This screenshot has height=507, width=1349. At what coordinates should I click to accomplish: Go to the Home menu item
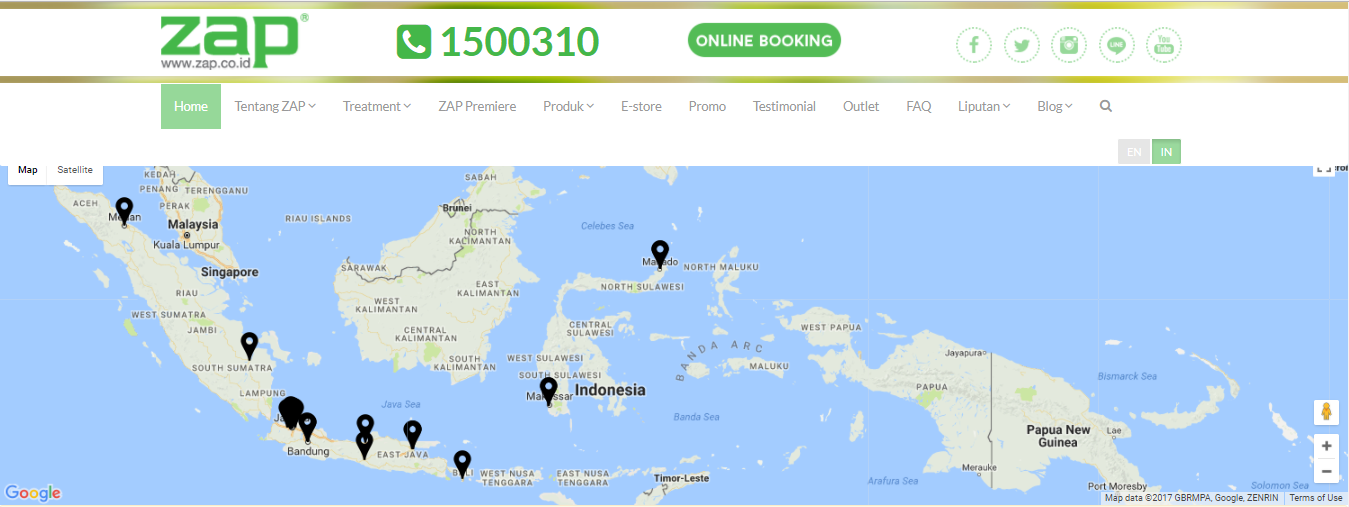(191, 106)
